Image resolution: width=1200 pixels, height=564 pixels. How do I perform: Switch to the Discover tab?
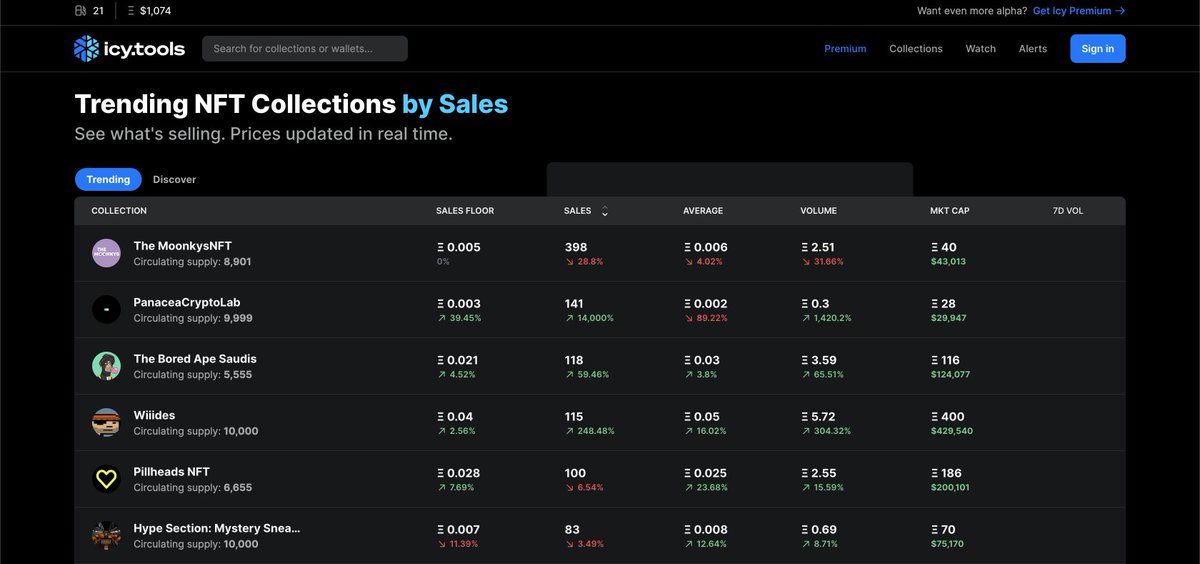174,180
